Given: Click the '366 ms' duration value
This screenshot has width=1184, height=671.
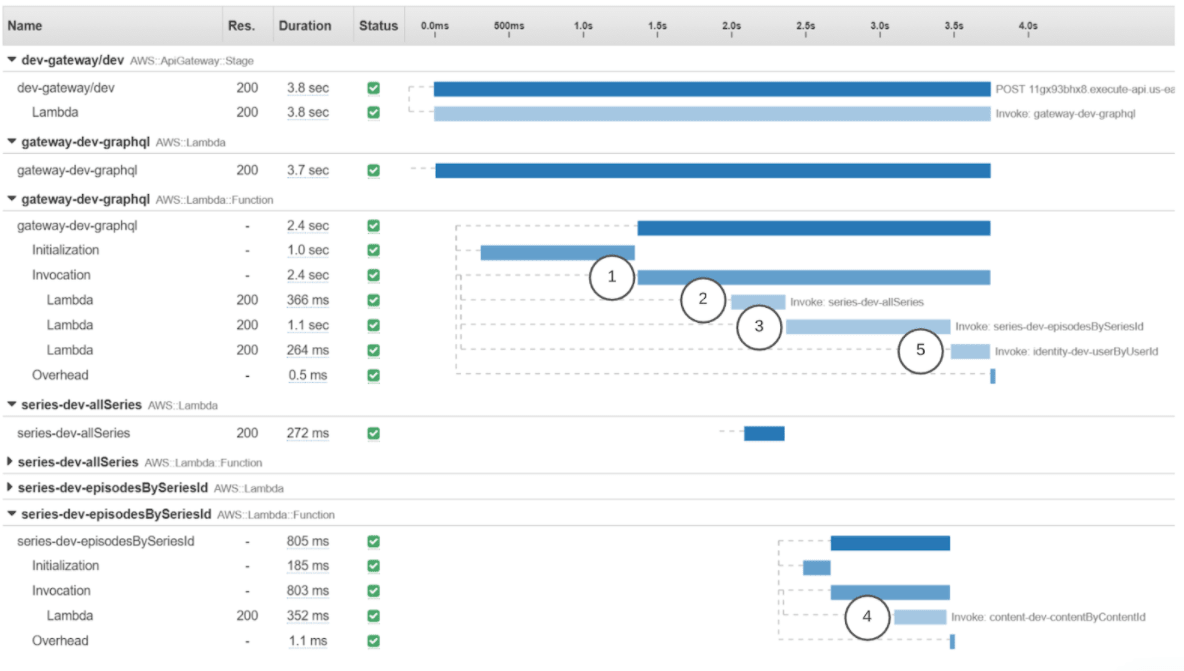Looking at the screenshot, I should click(307, 300).
